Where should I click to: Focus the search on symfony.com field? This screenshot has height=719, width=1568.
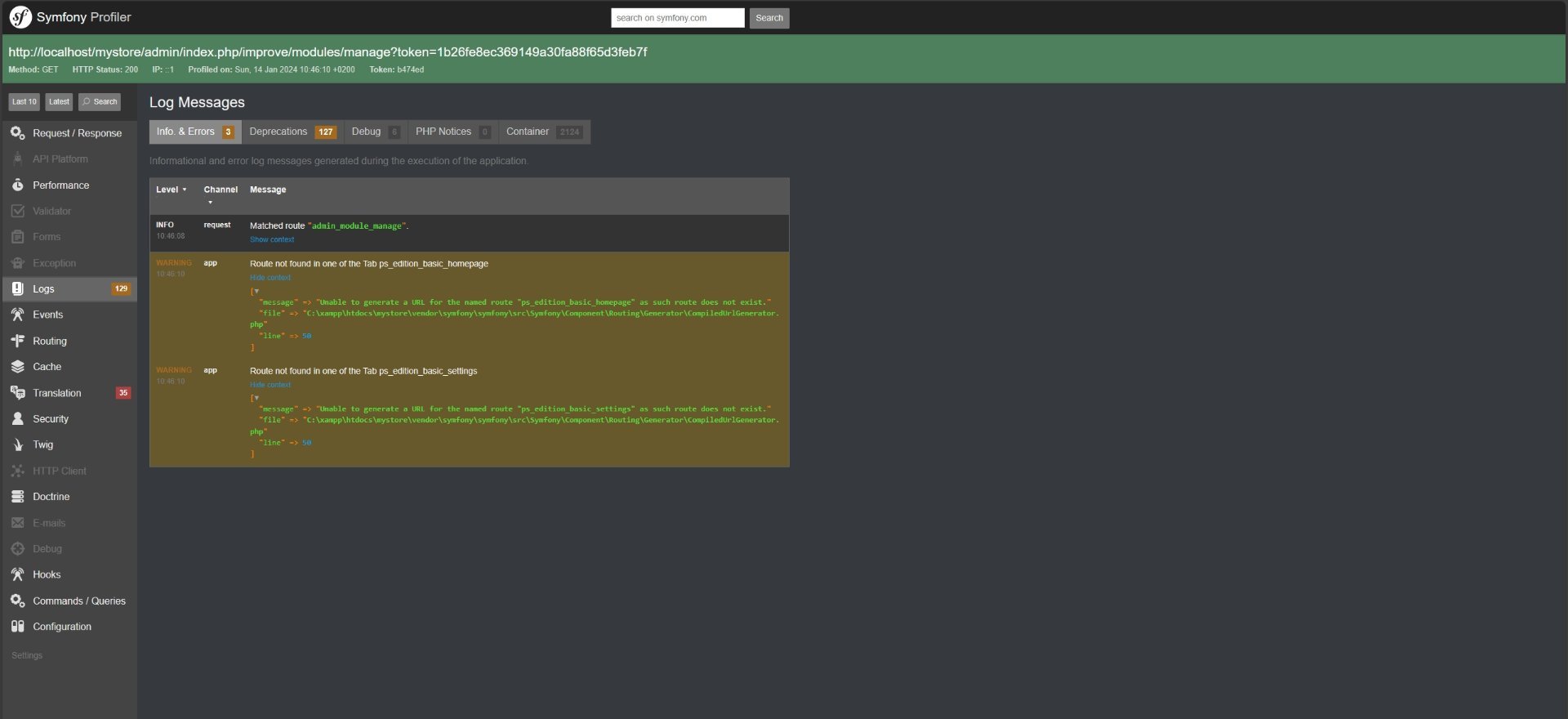tap(678, 18)
